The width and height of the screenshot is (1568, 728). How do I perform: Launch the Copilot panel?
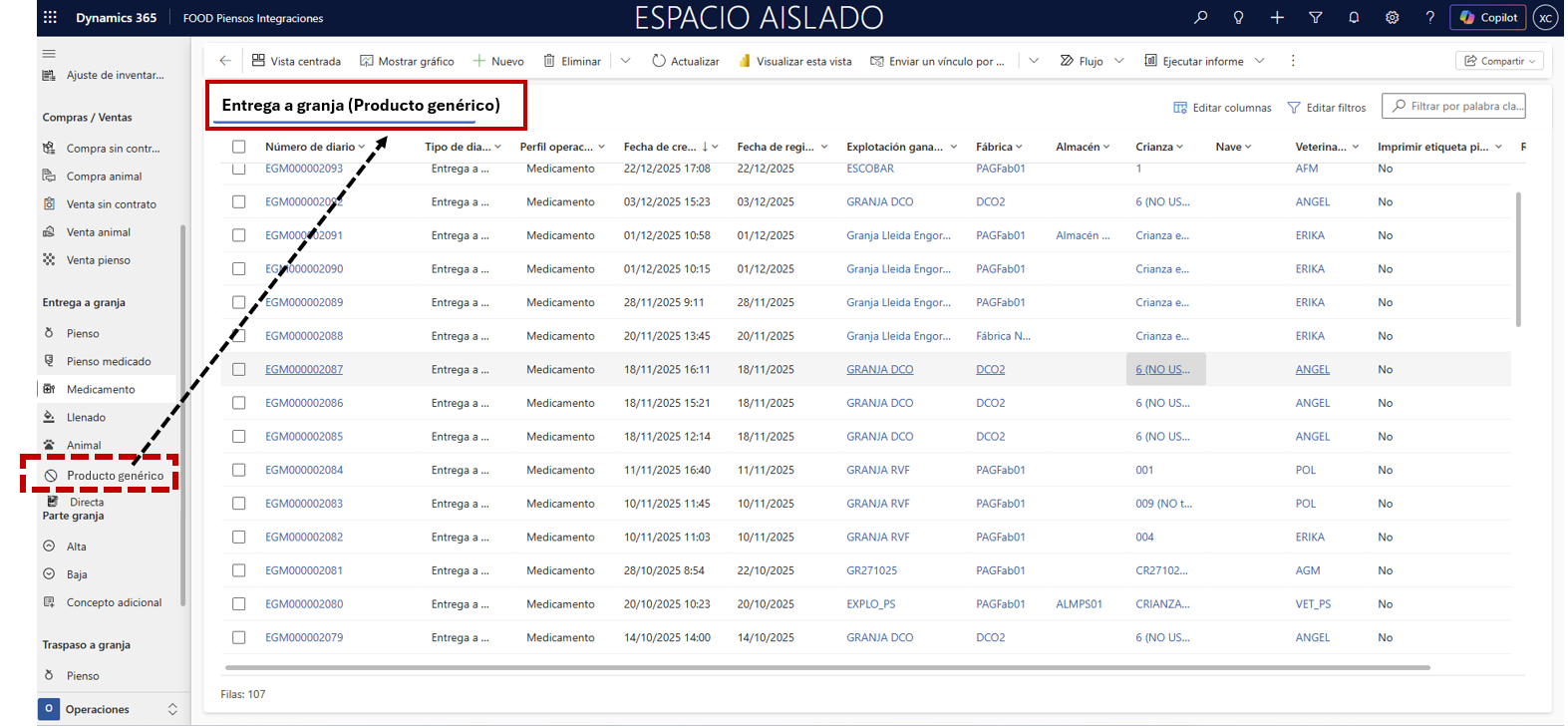click(1488, 17)
